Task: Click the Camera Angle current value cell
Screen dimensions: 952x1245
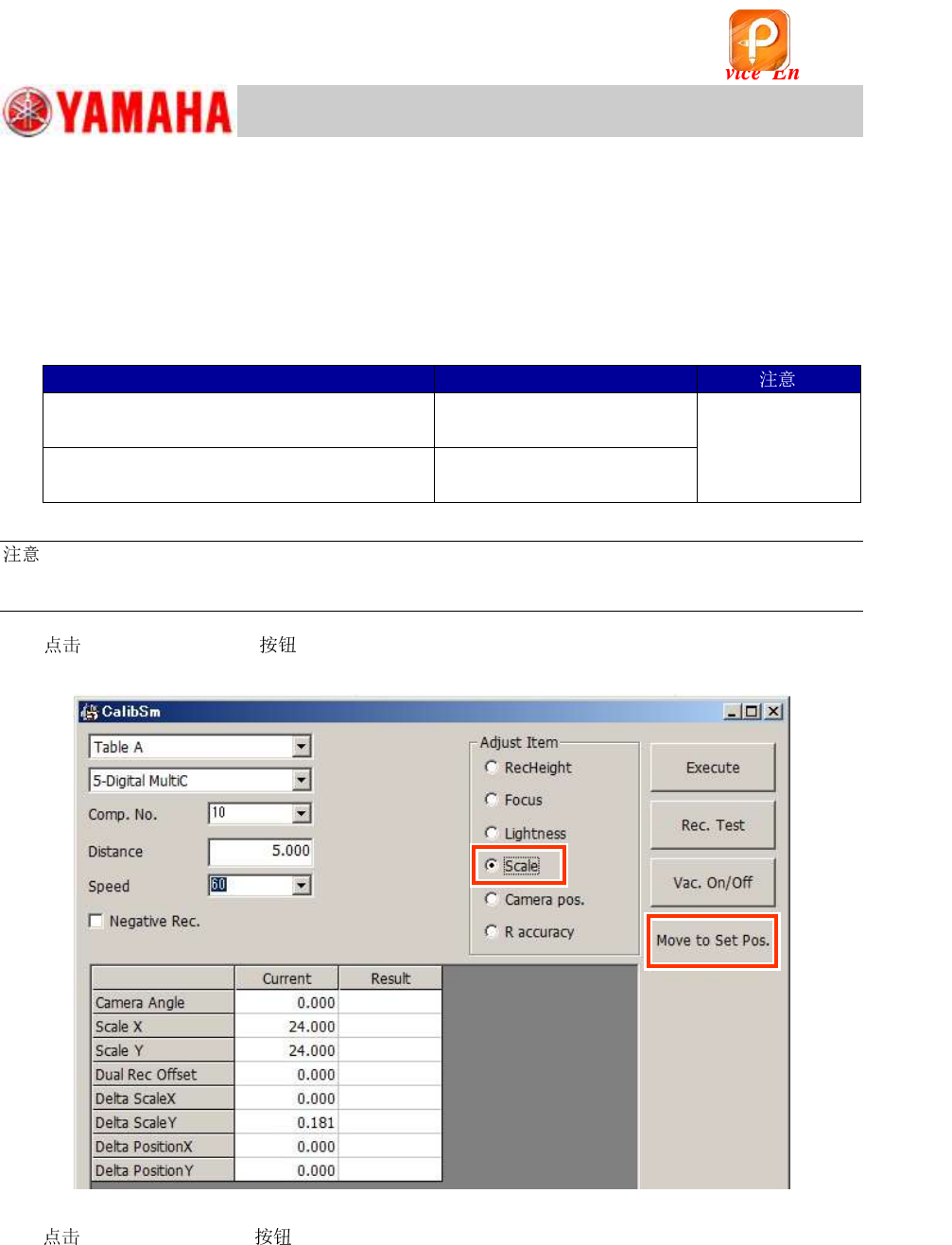Action: (x=286, y=1002)
